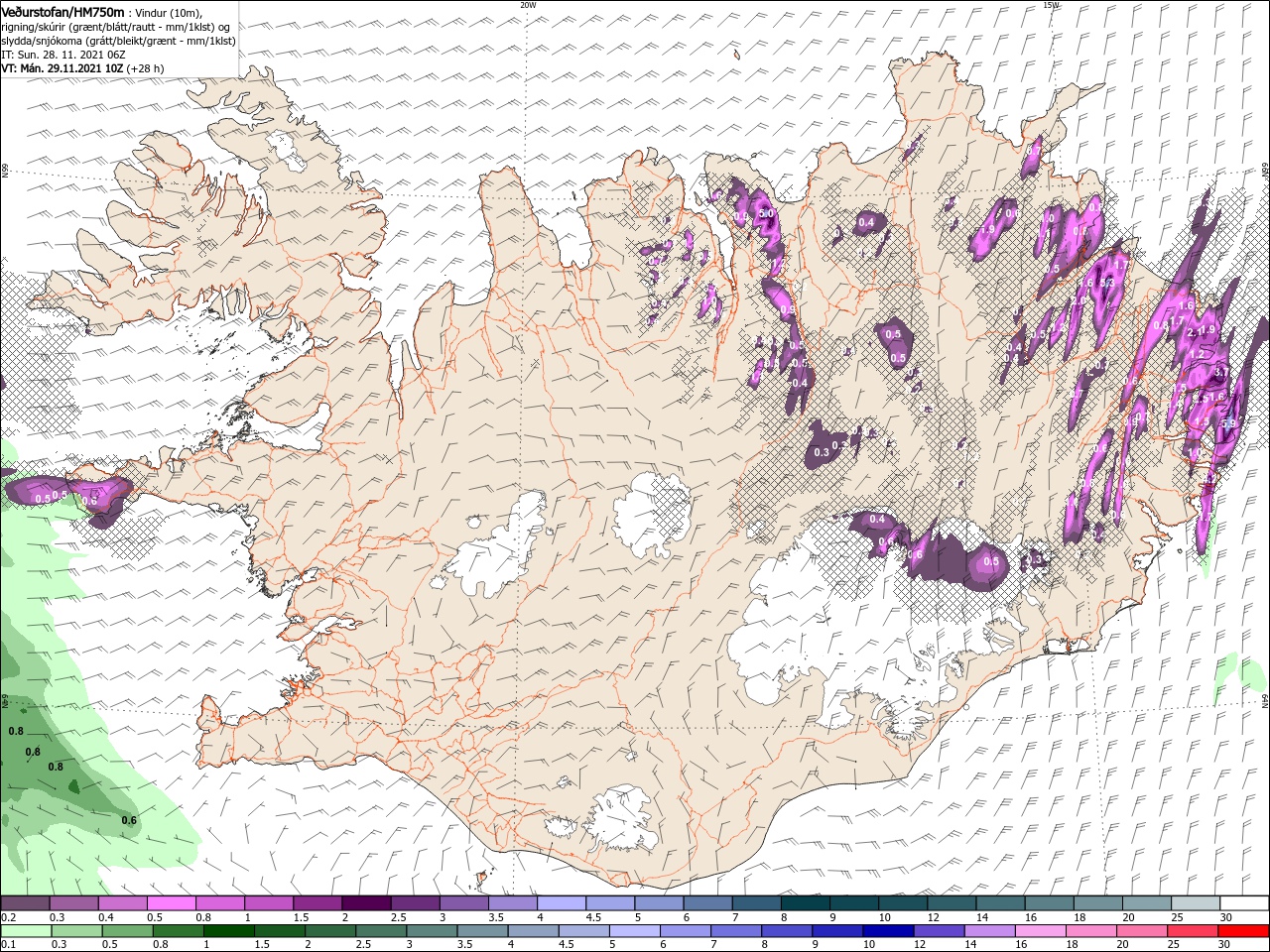
Task: Click the darkest purple 2 mm snow legend swatch
Action: click(366, 903)
